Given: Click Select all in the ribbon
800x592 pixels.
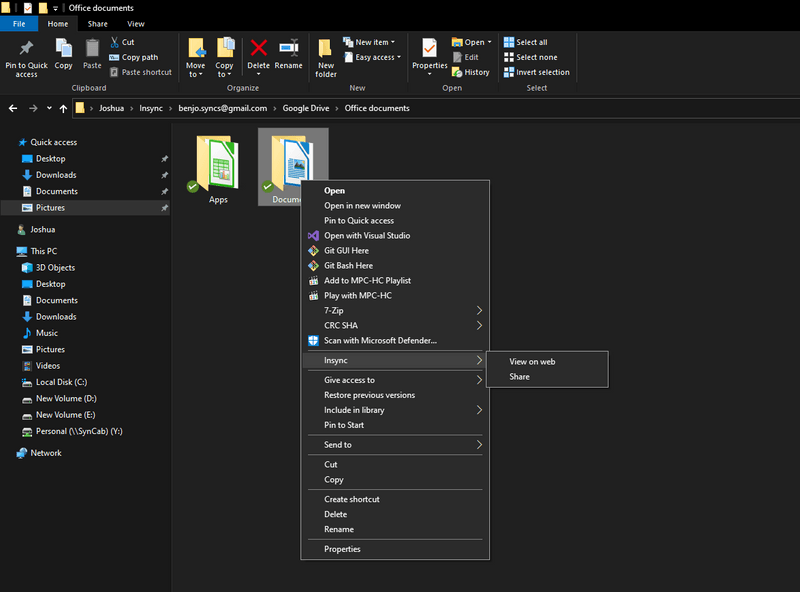Looking at the screenshot, I should tap(530, 42).
